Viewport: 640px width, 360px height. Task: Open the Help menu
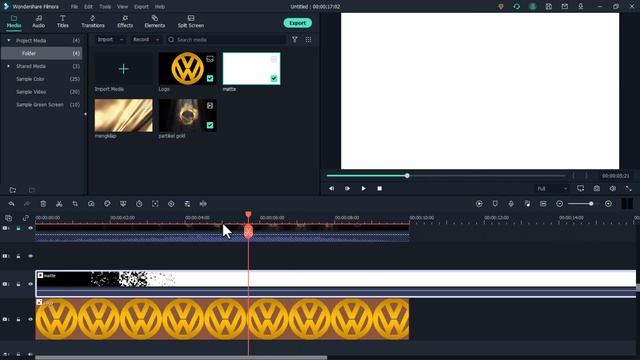point(160,7)
